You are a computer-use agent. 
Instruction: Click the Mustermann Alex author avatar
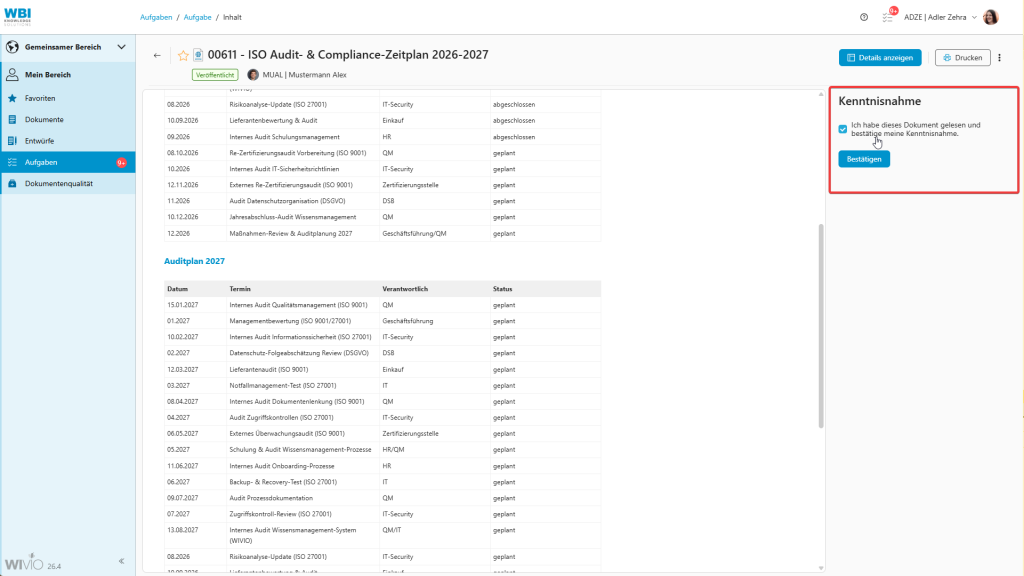point(253,75)
